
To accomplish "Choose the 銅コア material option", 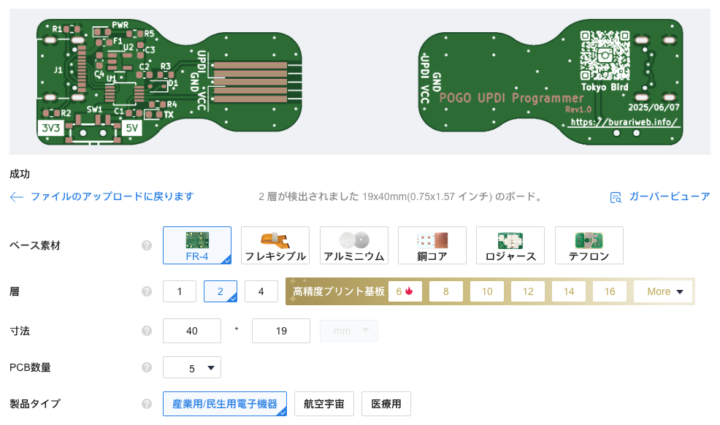I will 432,246.
